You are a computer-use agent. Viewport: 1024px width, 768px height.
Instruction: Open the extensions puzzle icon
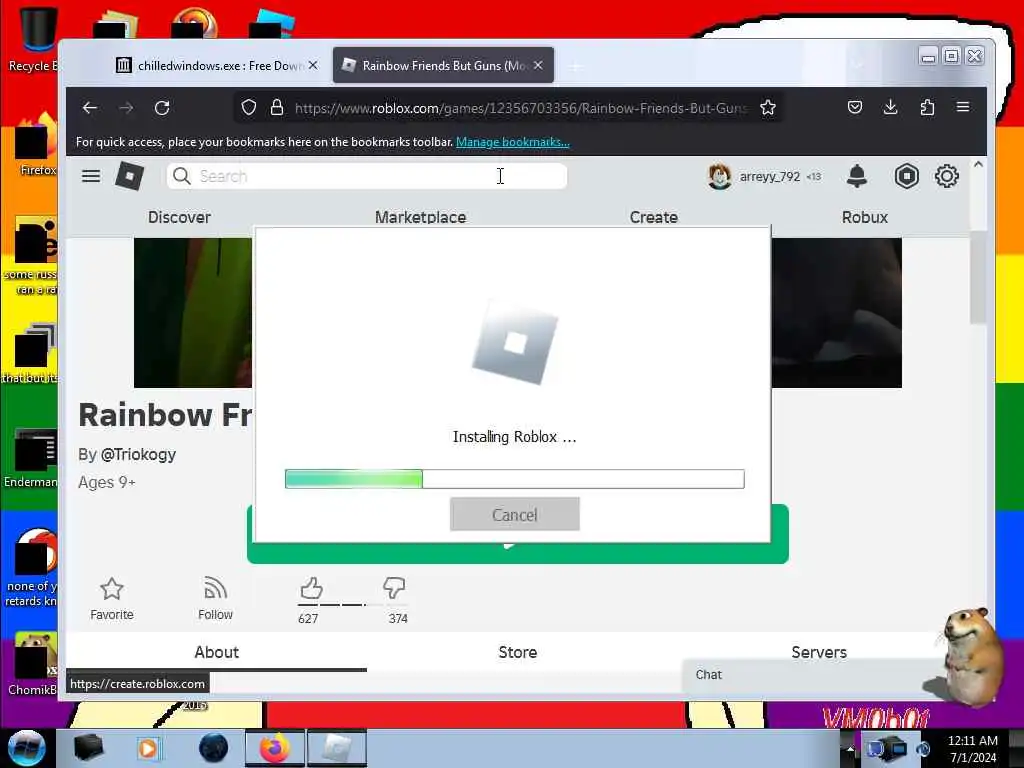[927, 107]
